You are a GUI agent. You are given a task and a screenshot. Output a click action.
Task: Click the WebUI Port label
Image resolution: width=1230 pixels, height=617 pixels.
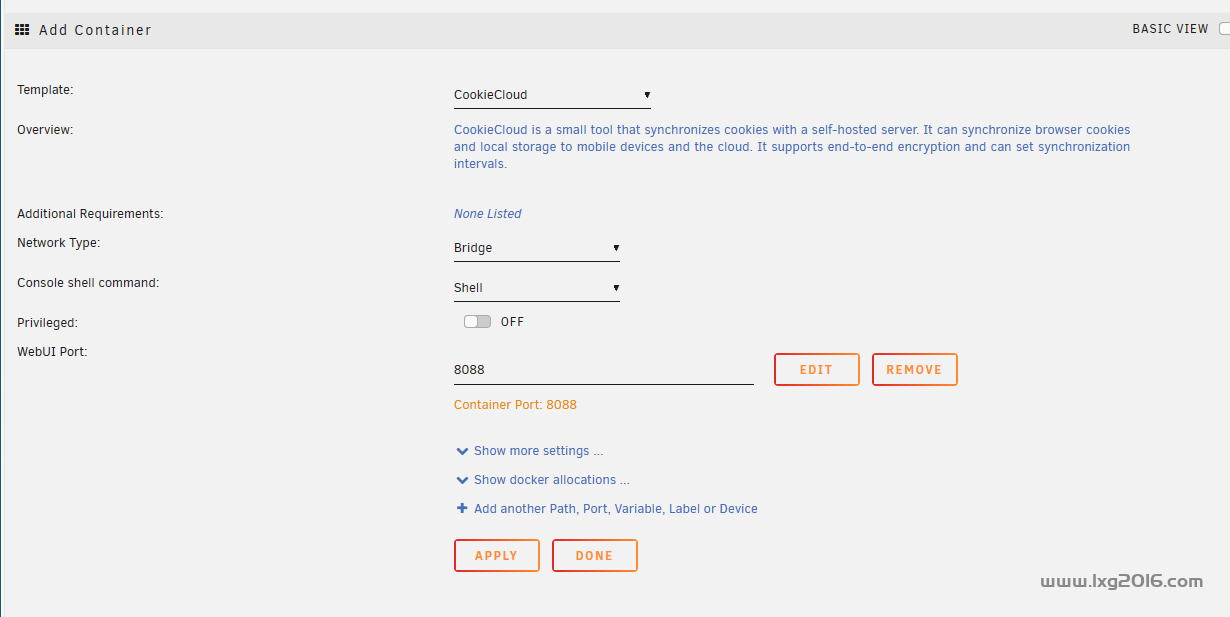pyautogui.click(x=52, y=351)
